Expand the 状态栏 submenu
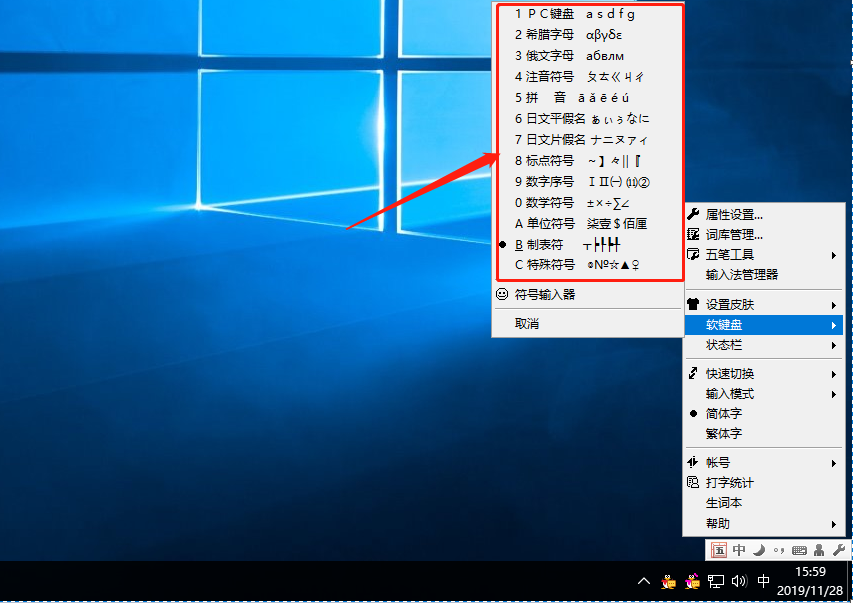This screenshot has height=603, width=853. click(x=724, y=344)
